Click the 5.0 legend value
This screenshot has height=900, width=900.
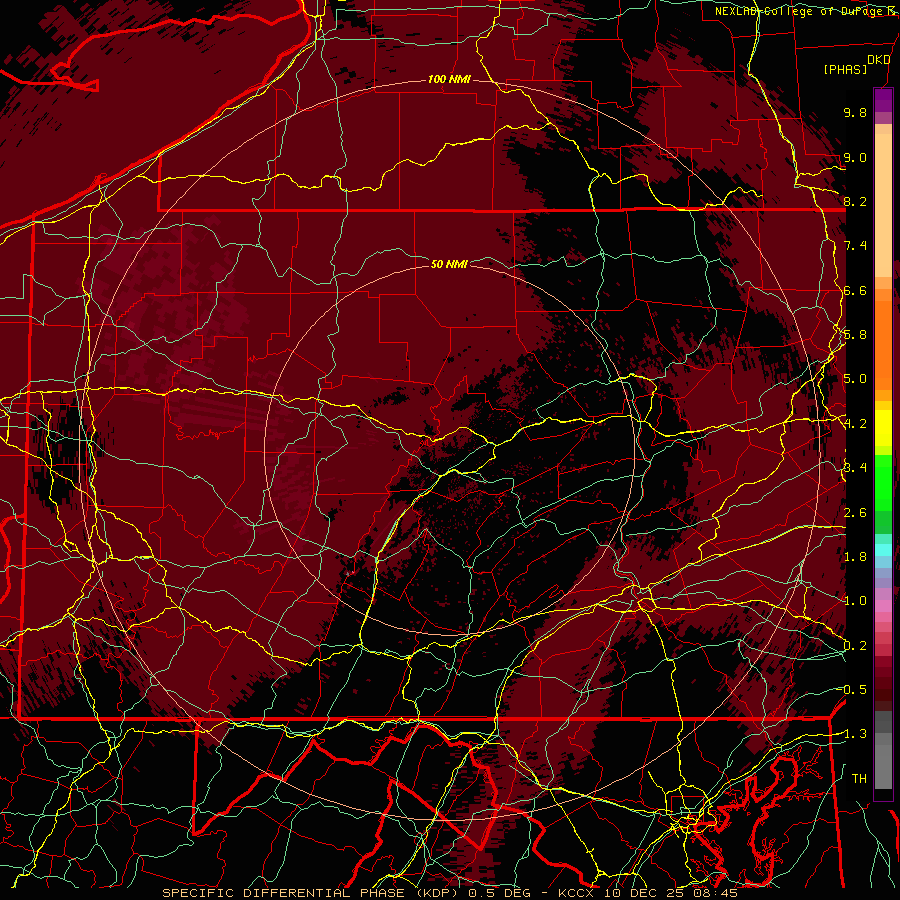[x=855, y=379]
